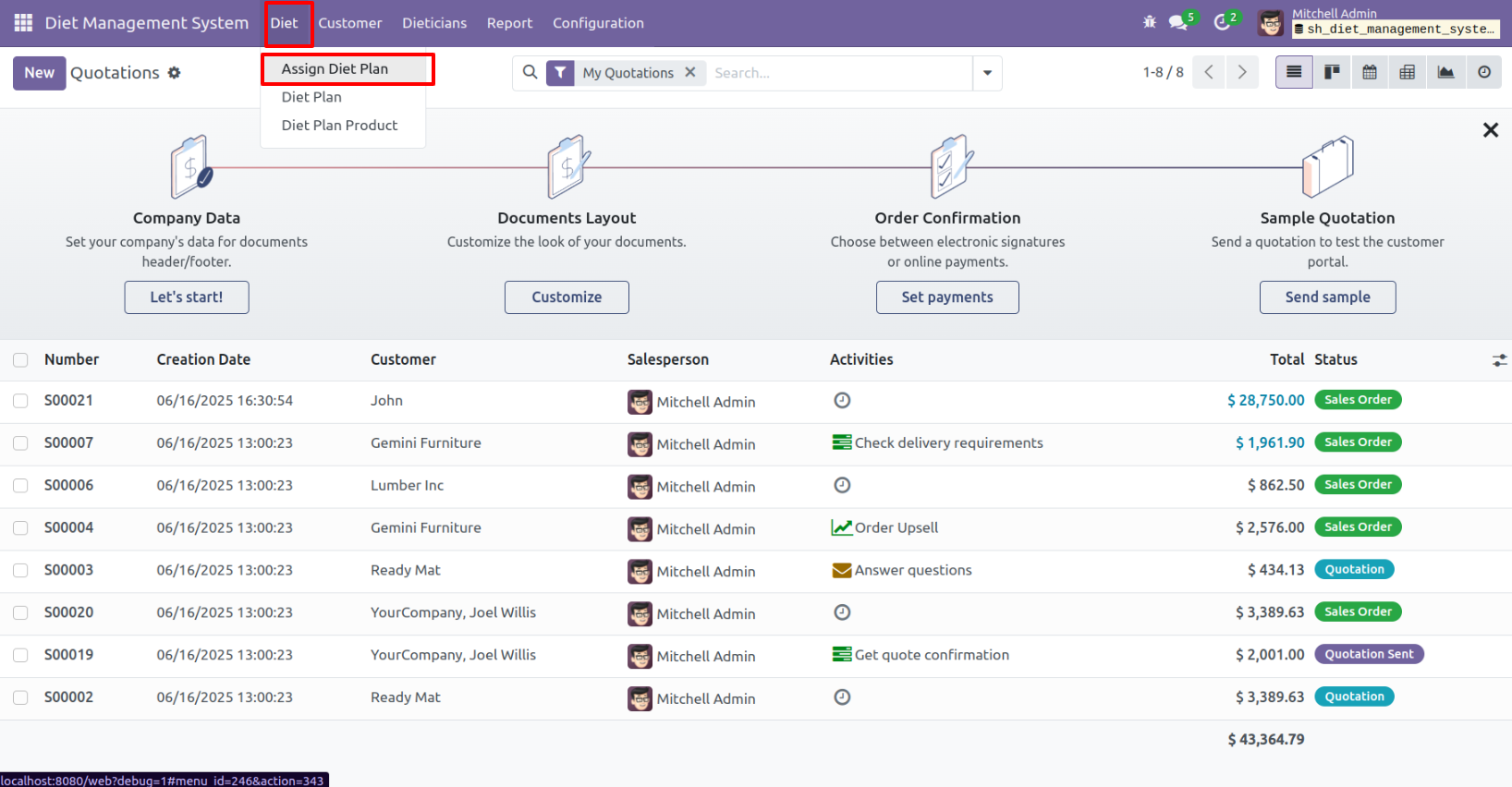Sort by Creation Date column header

(203, 360)
